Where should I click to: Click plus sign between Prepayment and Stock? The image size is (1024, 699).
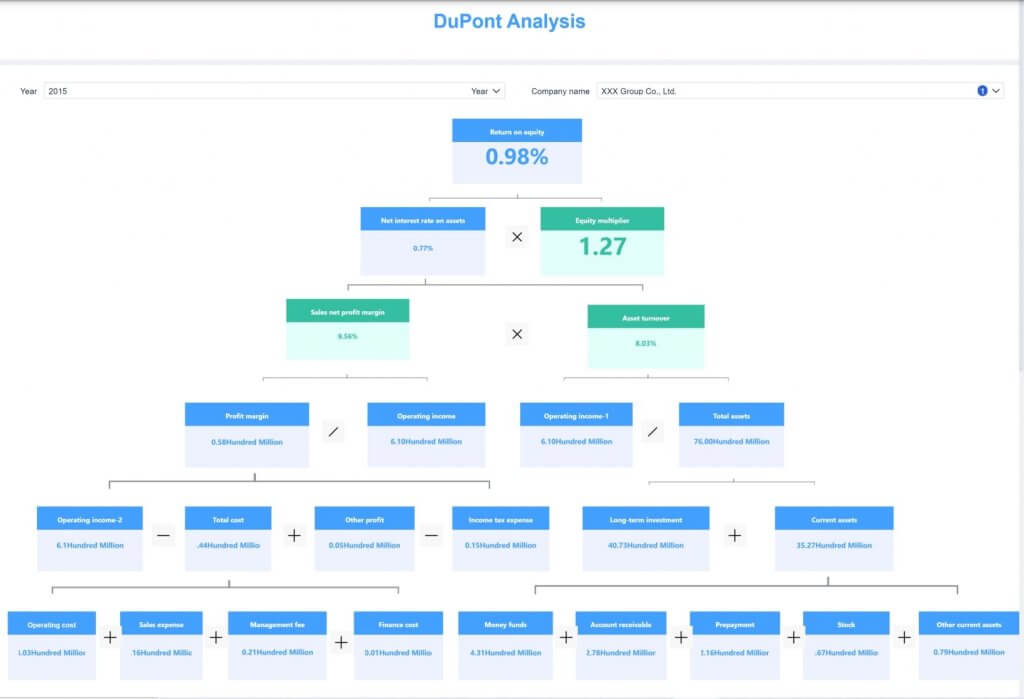click(x=793, y=637)
